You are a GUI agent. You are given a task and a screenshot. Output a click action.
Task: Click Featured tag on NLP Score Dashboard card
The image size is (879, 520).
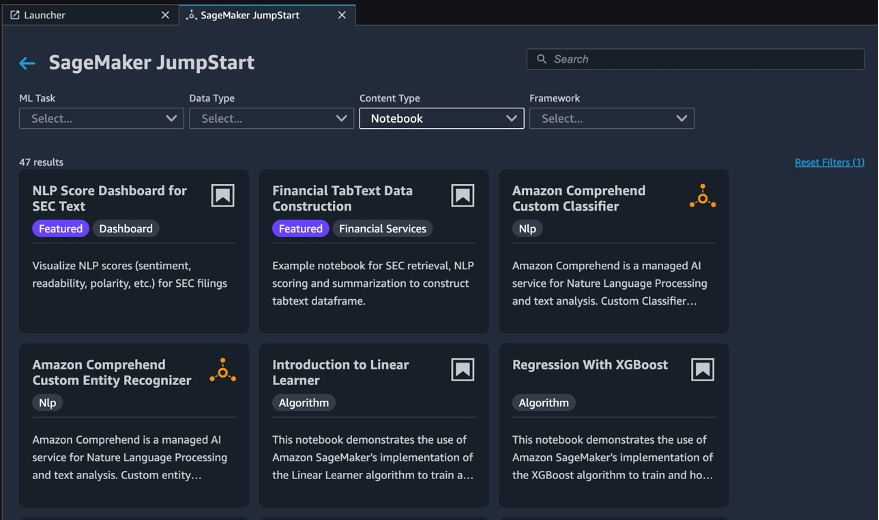[61, 229]
